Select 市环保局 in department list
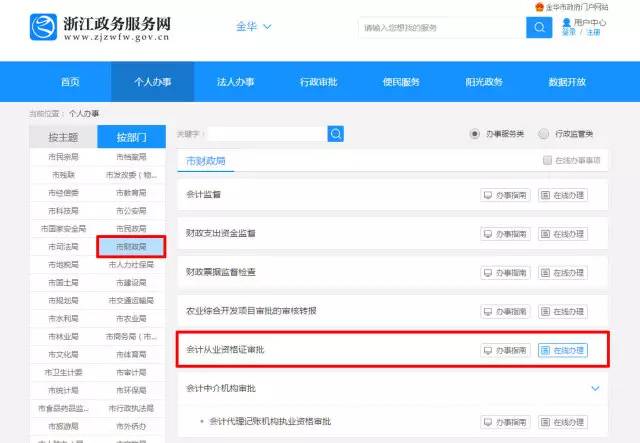 click(131, 390)
